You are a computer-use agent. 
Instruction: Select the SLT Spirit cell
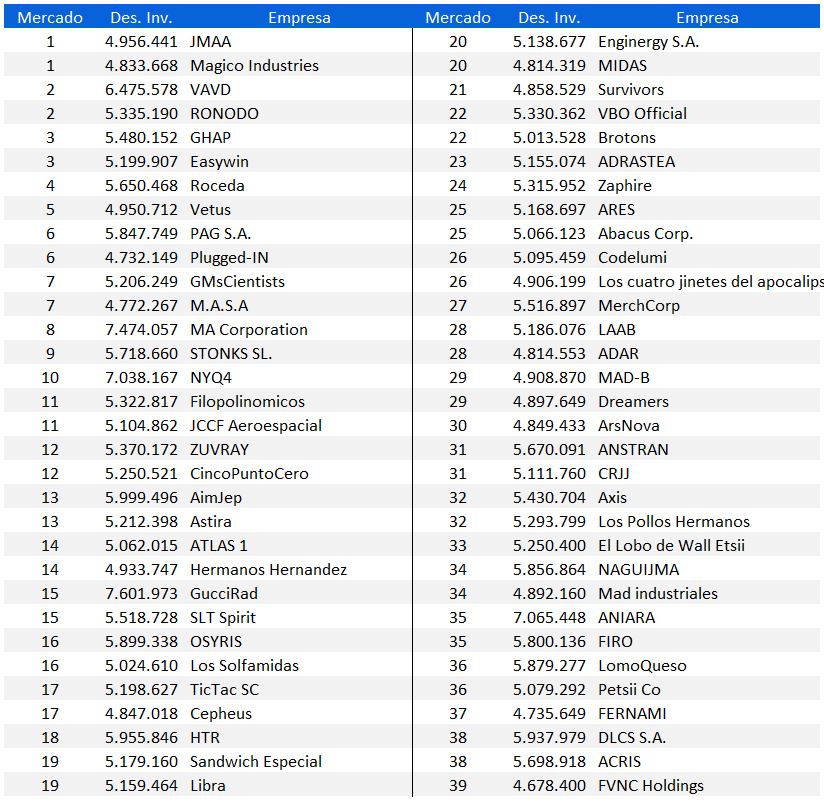223,618
